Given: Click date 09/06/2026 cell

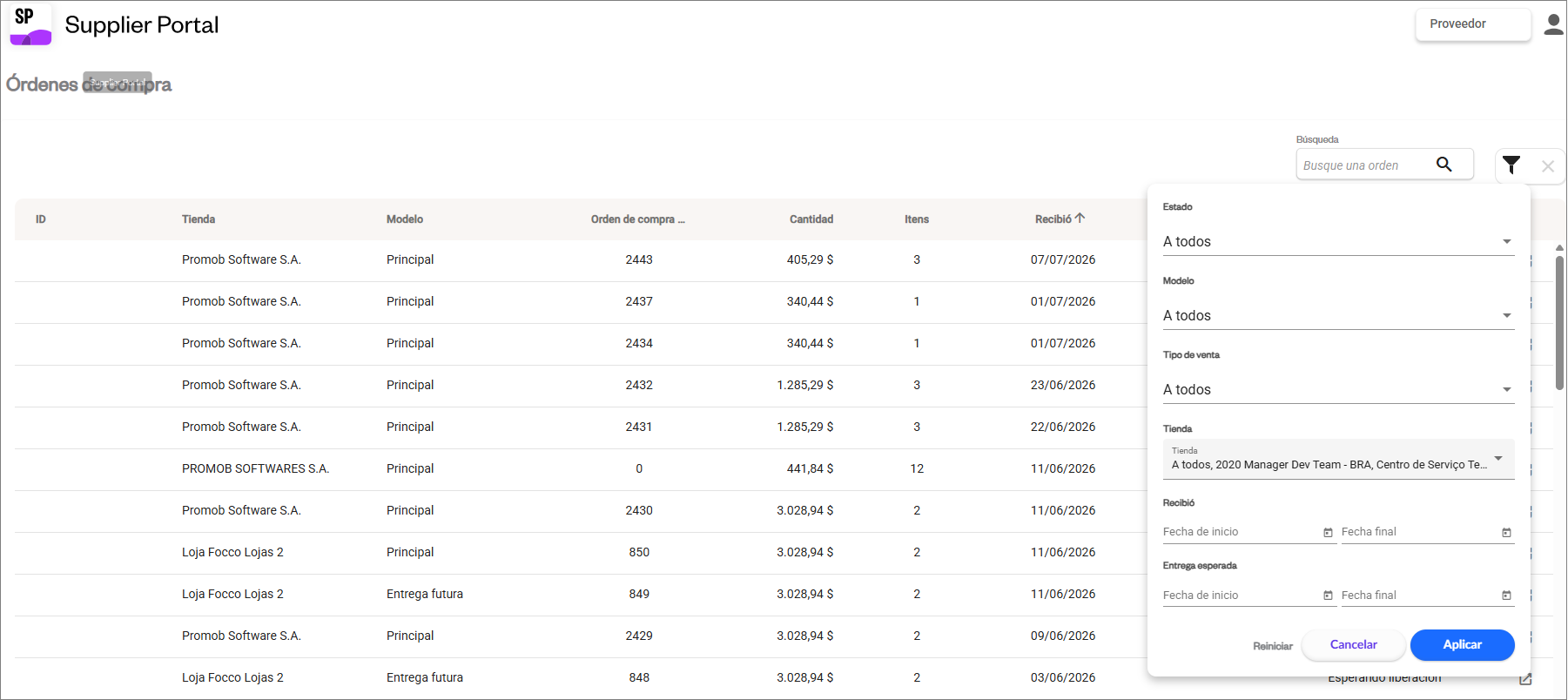Looking at the screenshot, I should click(1063, 636).
